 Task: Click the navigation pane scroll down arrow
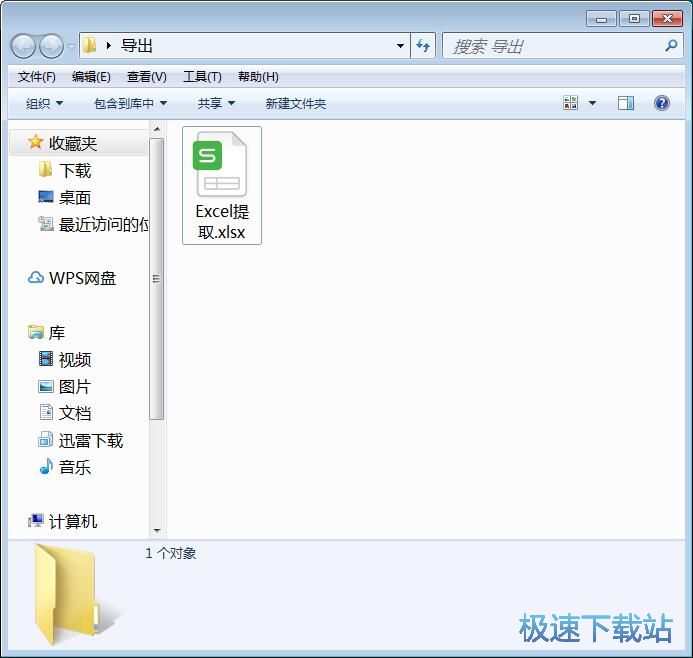pos(156,531)
